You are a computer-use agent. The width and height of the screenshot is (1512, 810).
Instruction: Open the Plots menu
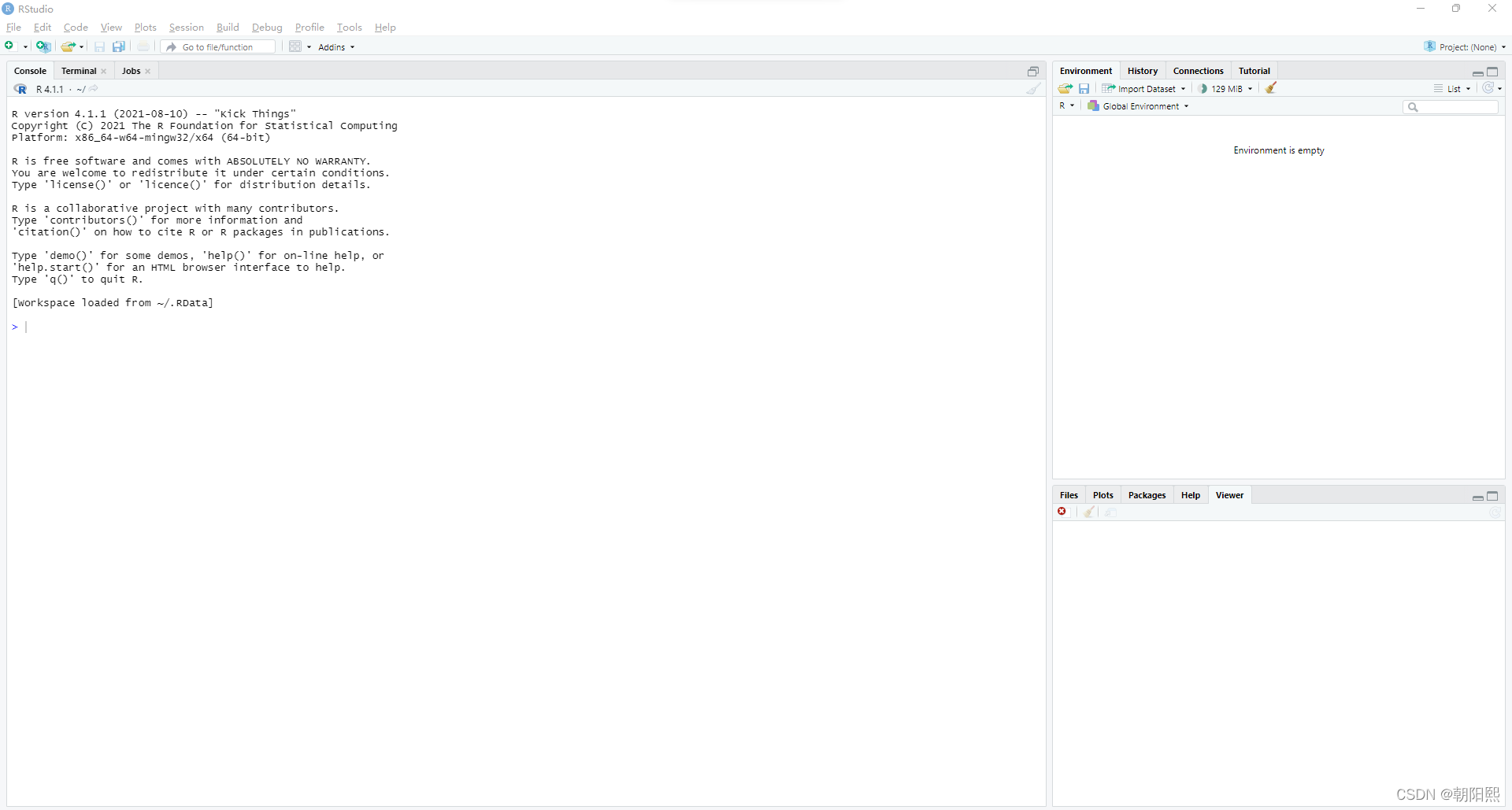146,28
